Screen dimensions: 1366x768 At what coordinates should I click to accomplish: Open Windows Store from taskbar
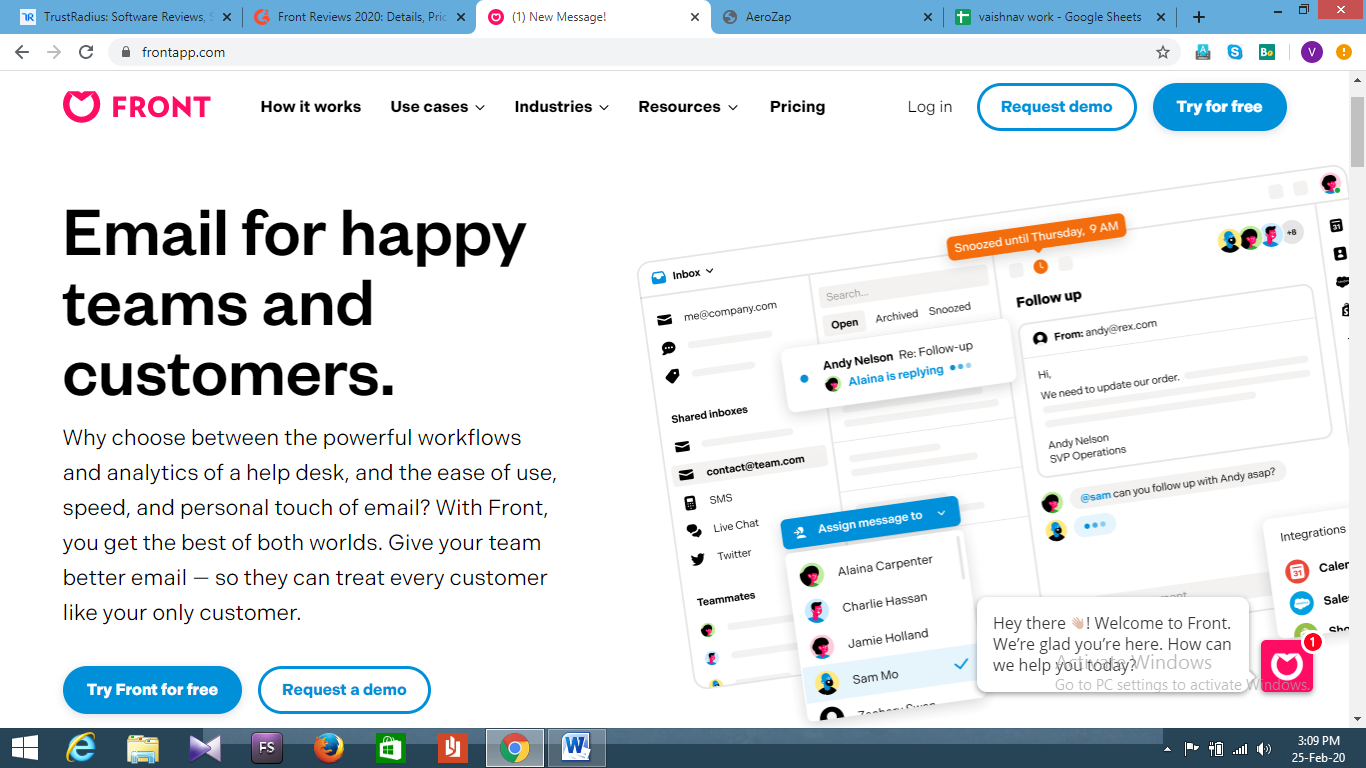tap(390, 748)
